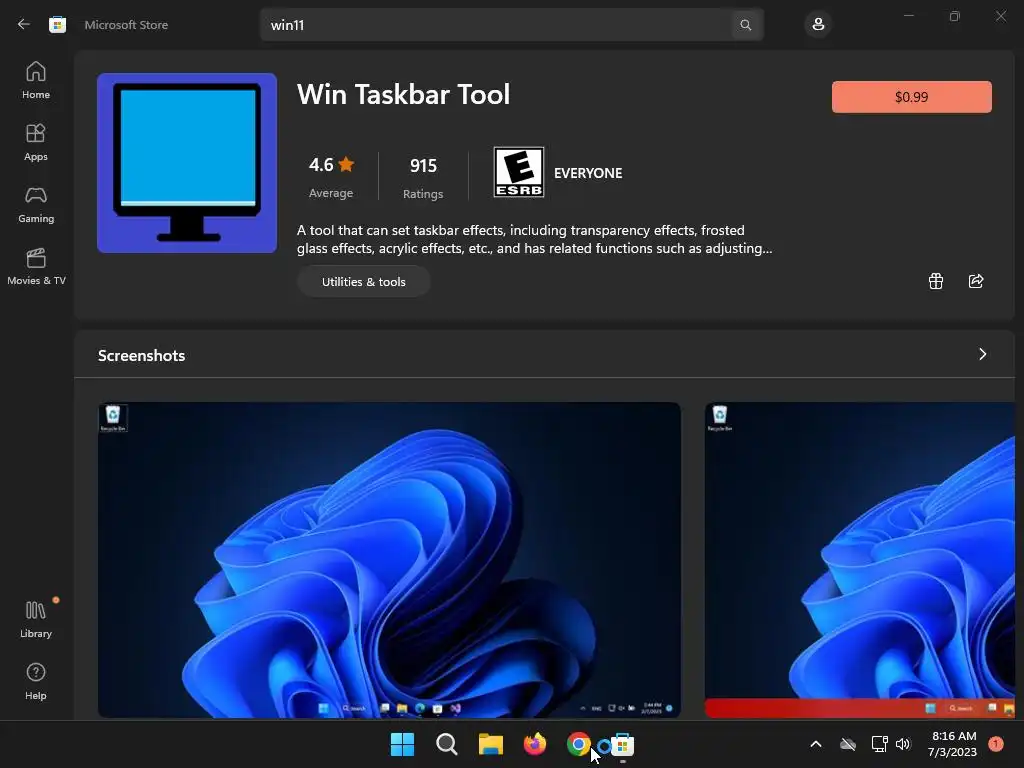Open the Utilities & tools category
Screen dimensions: 1024x768
[364, 281]
